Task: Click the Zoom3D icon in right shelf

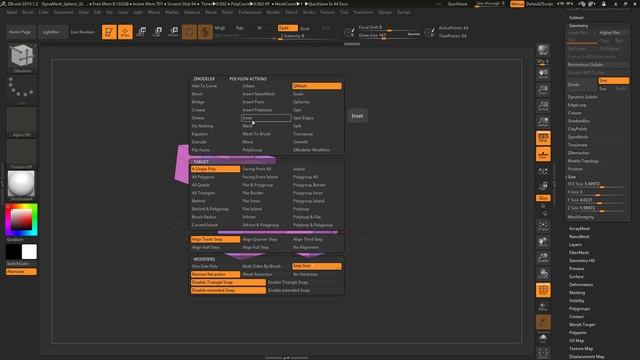Action: coord(543,258)
